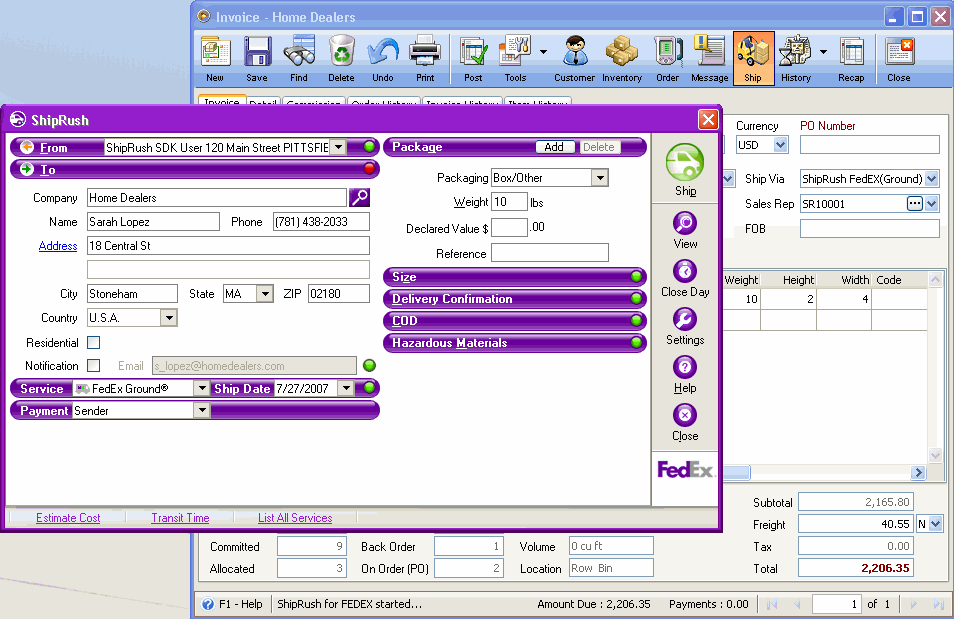
Task: Enable the Notification checkbox
Action: tap(93, 365)
